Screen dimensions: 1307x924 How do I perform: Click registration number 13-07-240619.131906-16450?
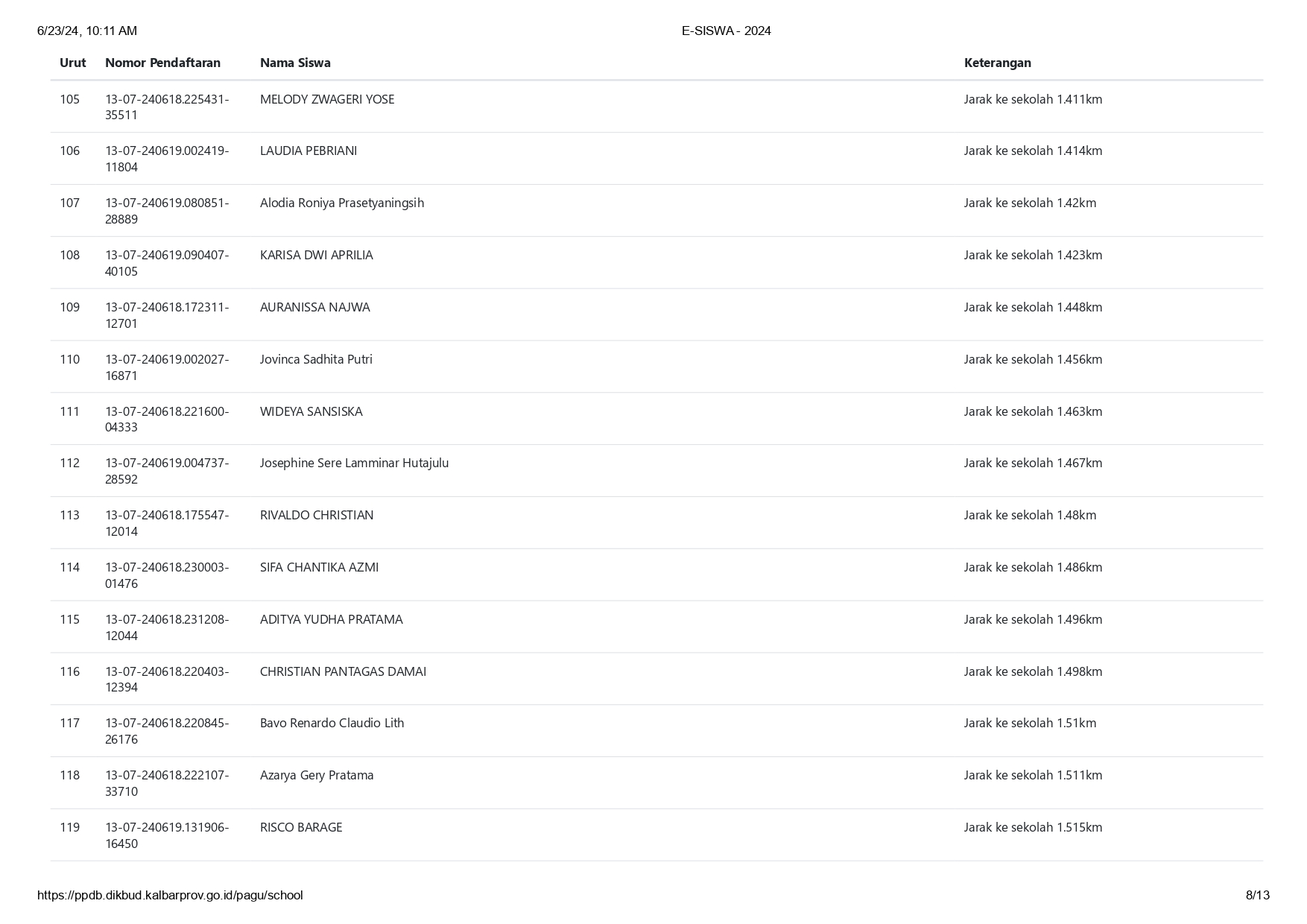click(x=167, y=835)
